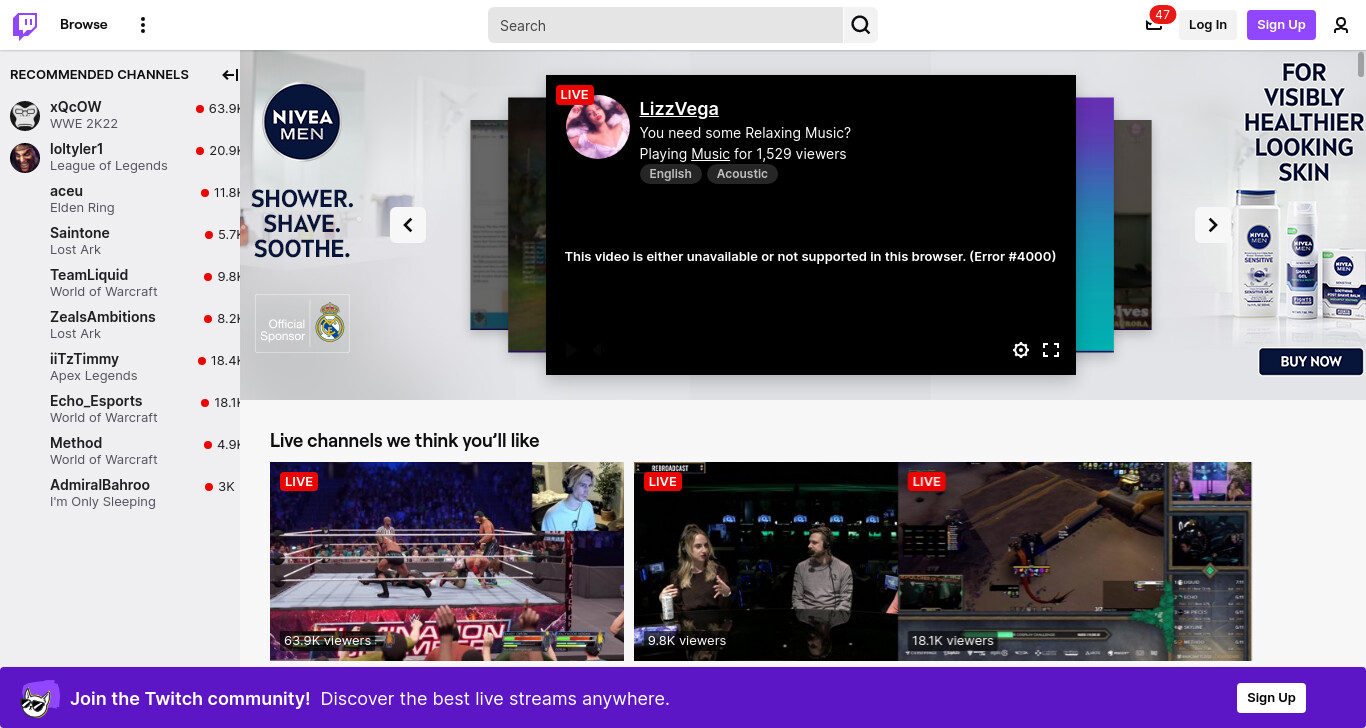
Task: Click the LIVE badge on featured player
Action: [x=575, y=95]
